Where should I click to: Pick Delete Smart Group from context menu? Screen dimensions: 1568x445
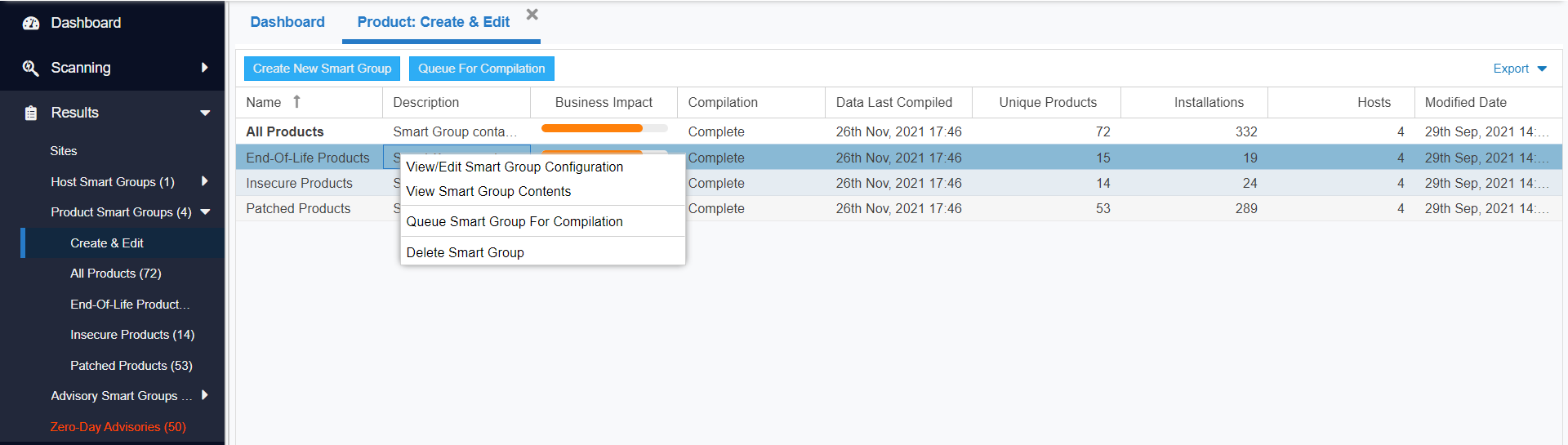(x=465, y=252)
